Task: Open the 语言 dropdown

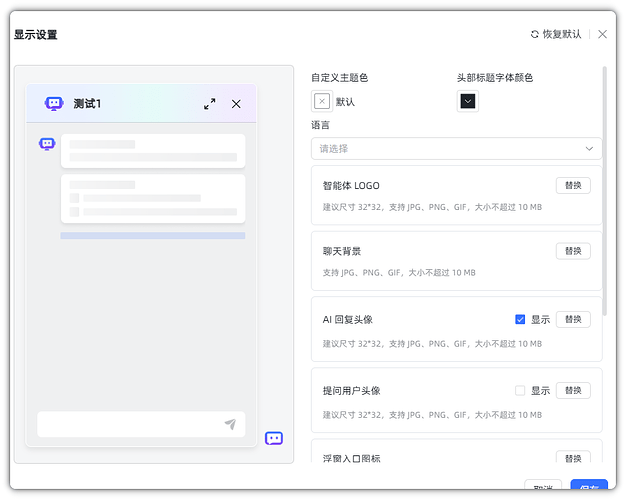Action: click(456, 148)
